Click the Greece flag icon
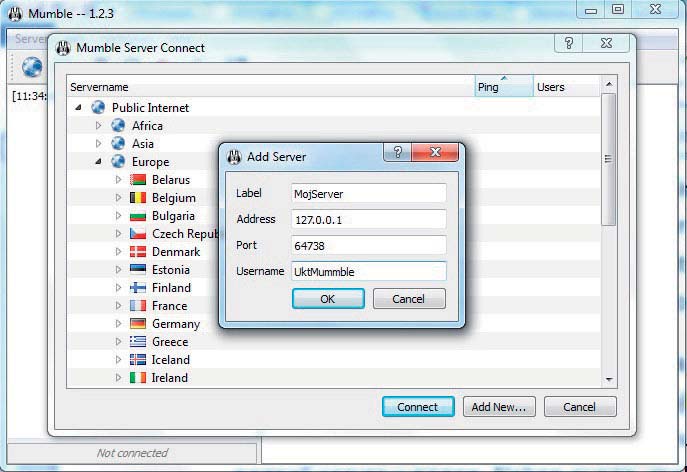 (x=138, y=341)
